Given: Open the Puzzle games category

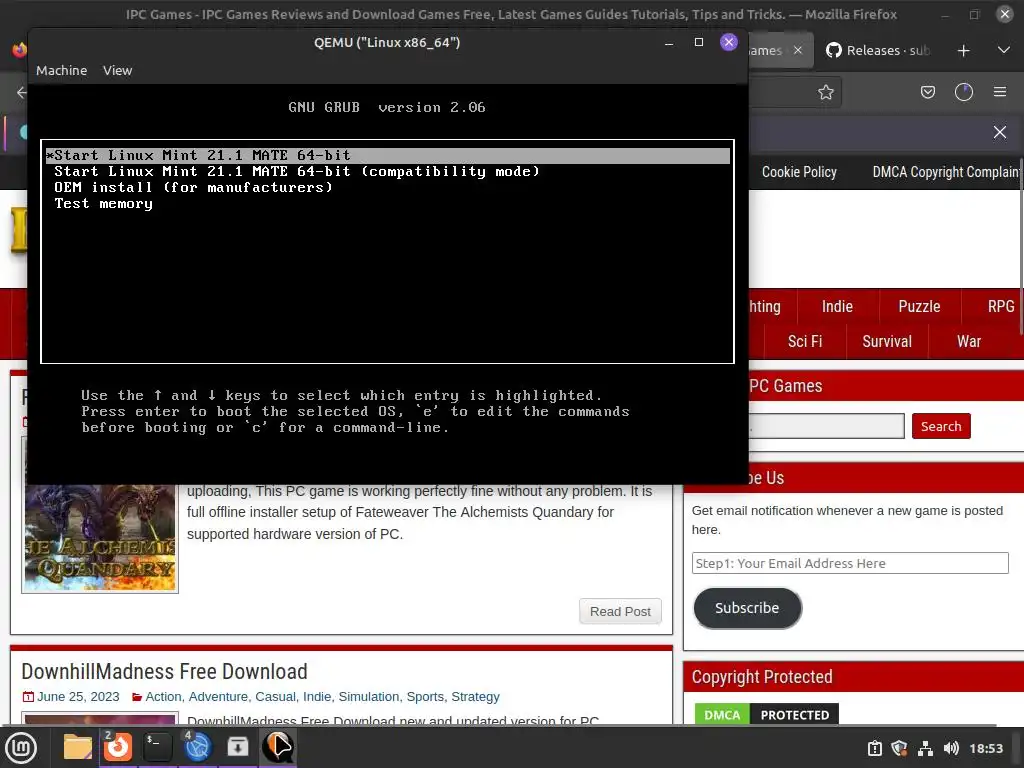Looking at the screenshot, I should pyautogui.click(x=919, y=306).
